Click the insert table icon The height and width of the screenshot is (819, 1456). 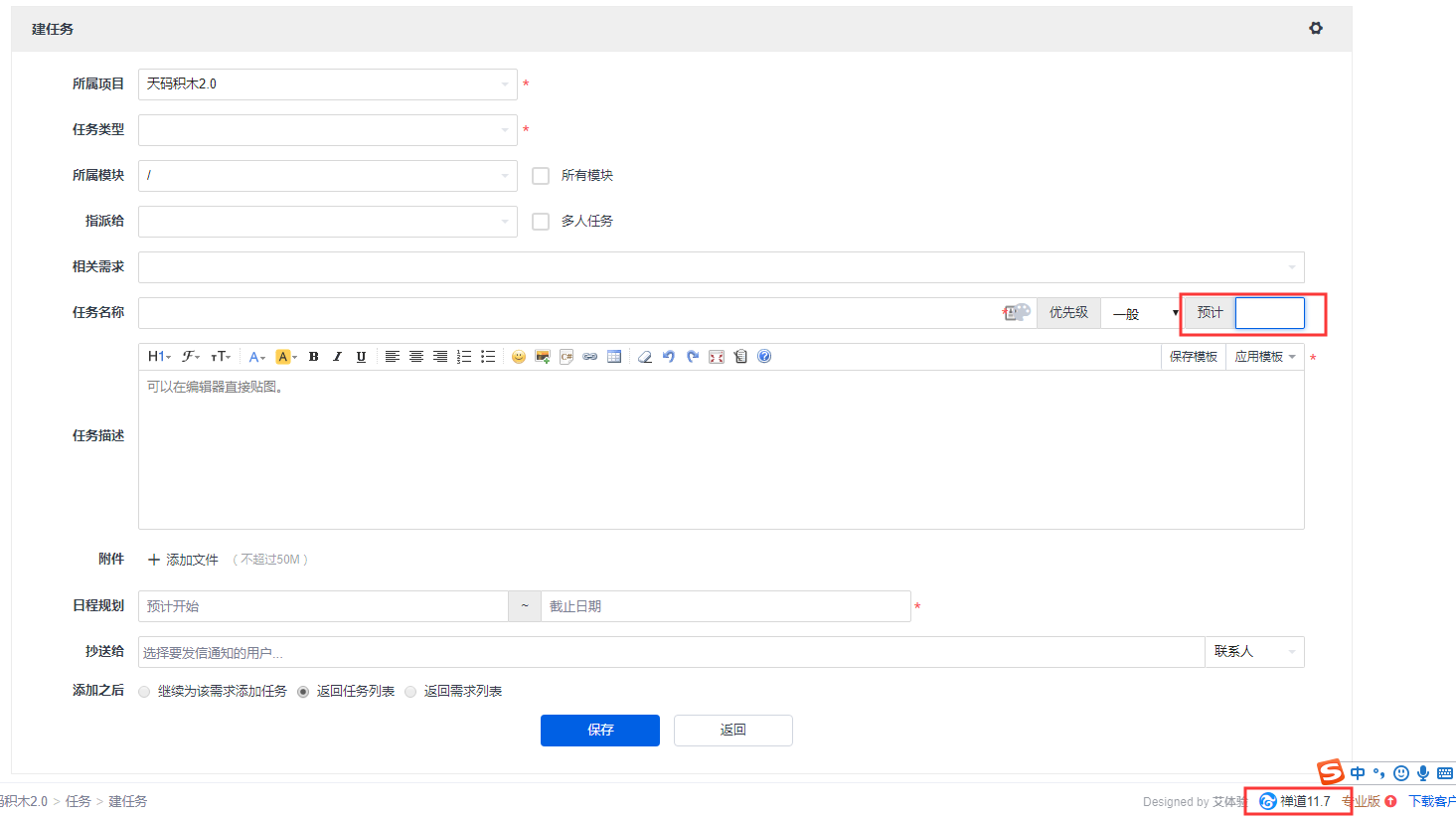(x=614, y=357)
